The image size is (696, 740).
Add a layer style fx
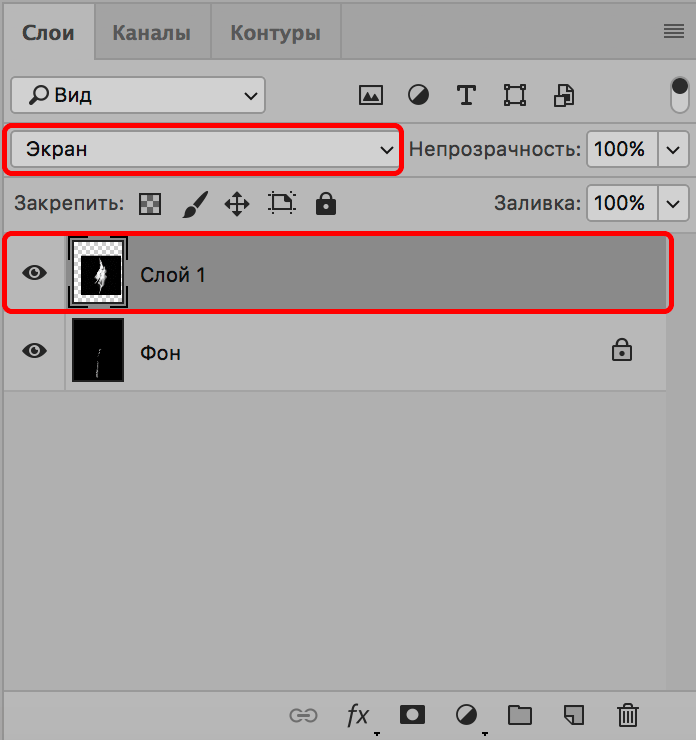point(358,715)
